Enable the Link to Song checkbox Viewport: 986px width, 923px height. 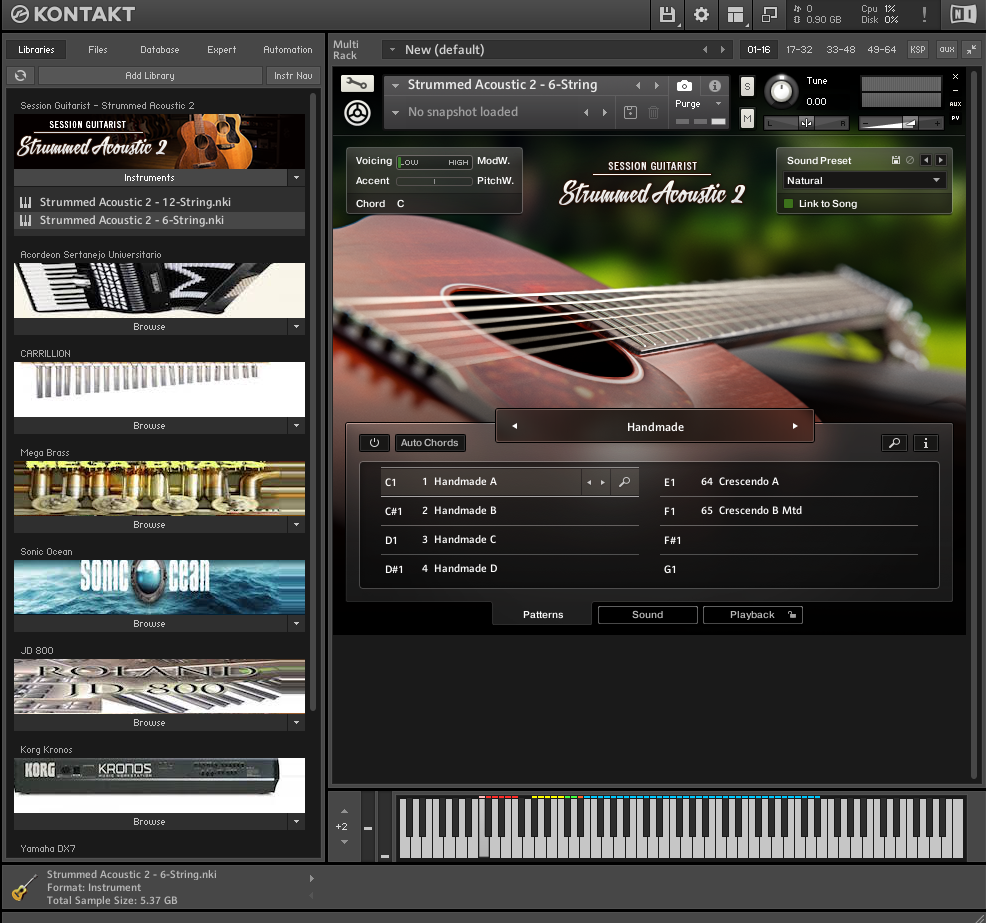point(789,204)
